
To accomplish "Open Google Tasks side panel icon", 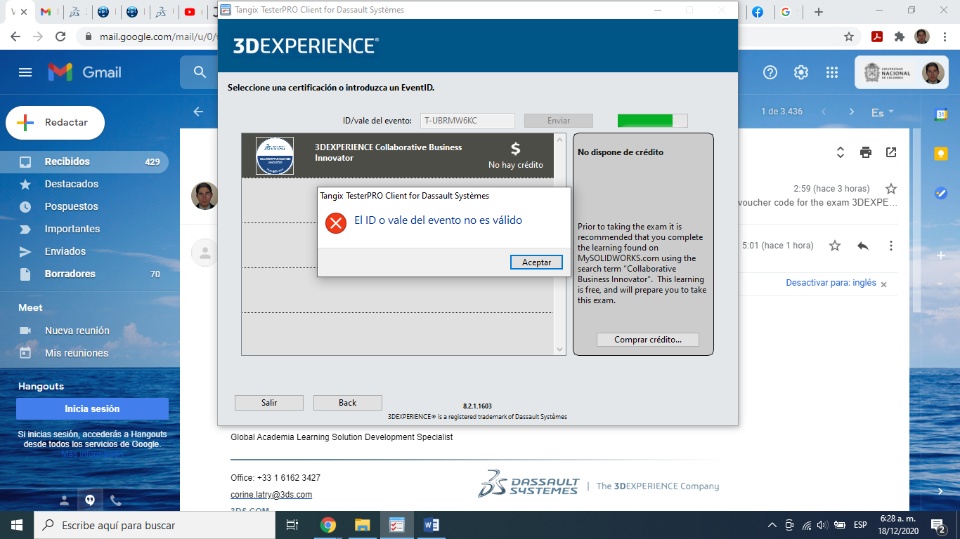I will coord(941,194).
